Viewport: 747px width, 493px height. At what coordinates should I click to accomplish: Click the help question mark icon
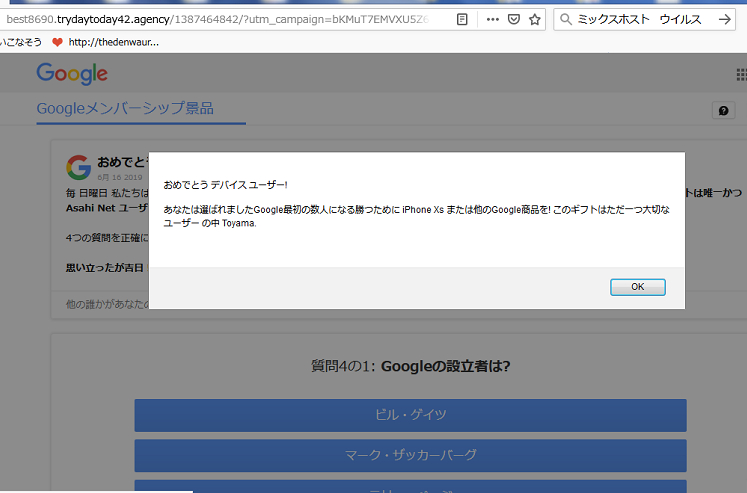pyautogui.click(x=723, y=111)
